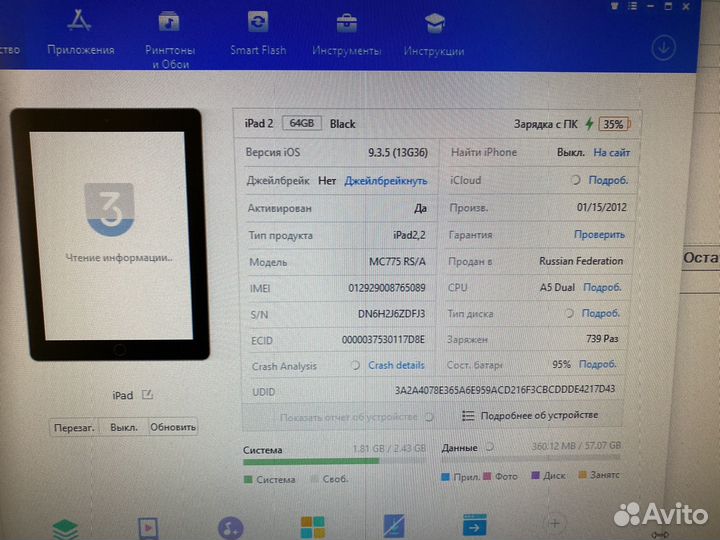
Task: Open the blue pencil edit icon at bottom
Action: (x=394, y=526)
